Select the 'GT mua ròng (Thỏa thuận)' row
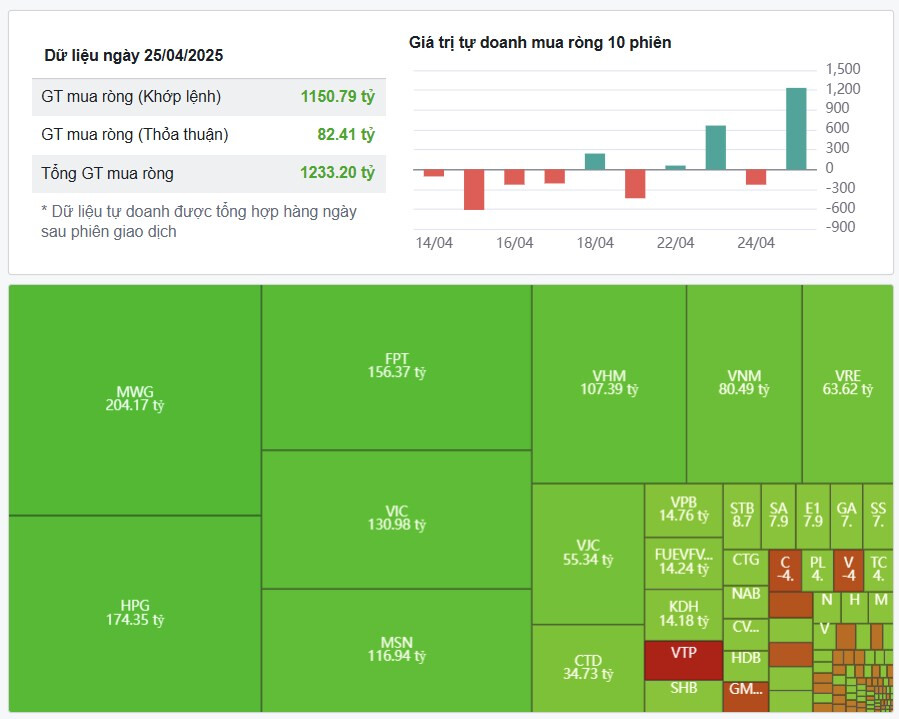Screen dimensions: 899x719 coord(208,134)
